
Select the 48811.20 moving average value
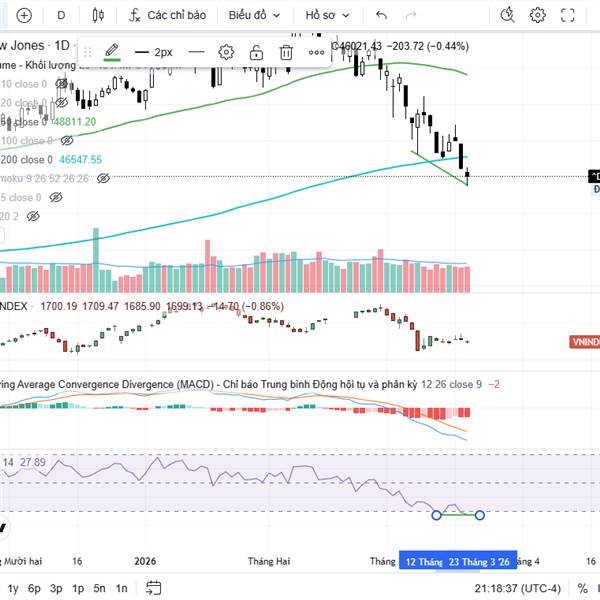[x=75, y=122]
